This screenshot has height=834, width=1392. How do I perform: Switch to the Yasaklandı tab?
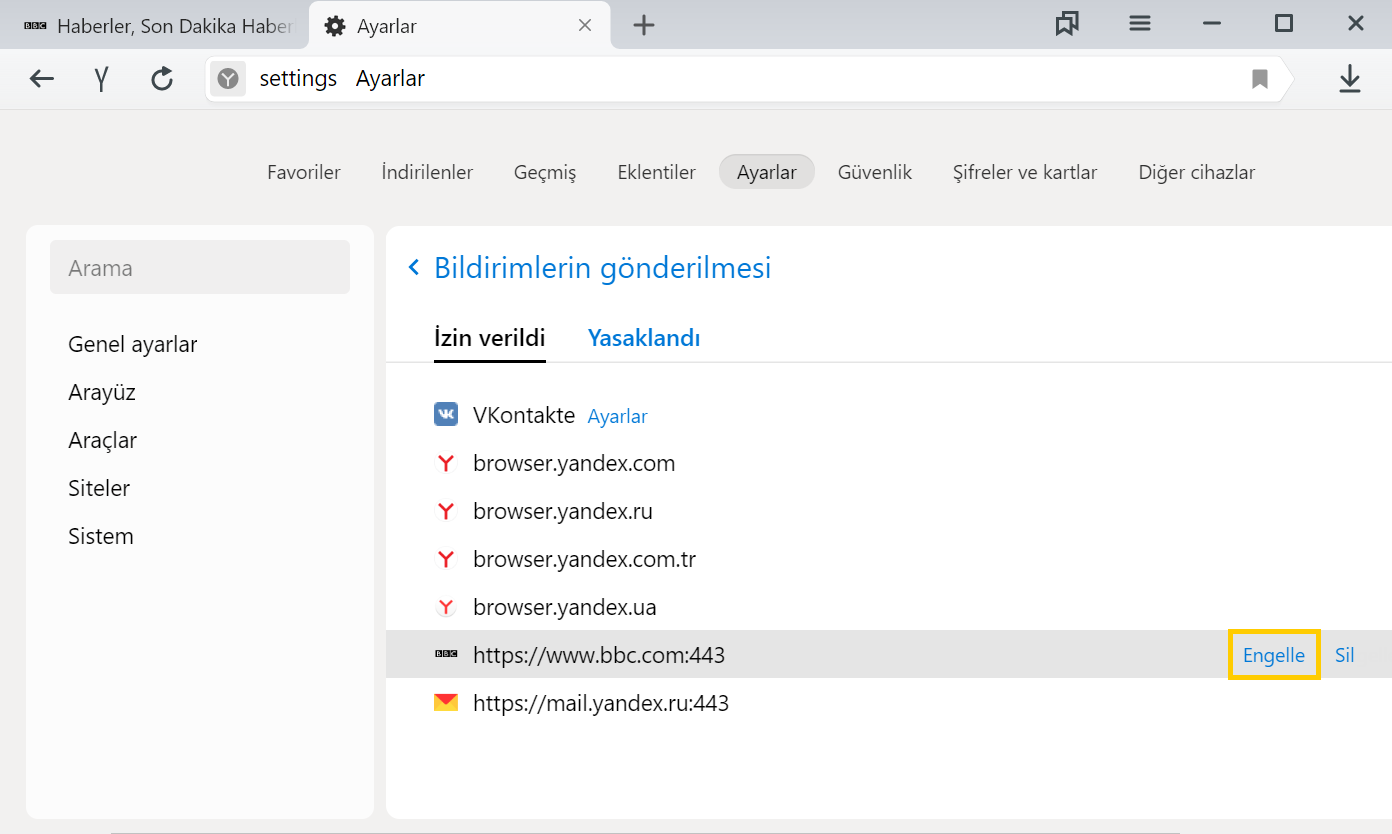(x=644, y=338)
